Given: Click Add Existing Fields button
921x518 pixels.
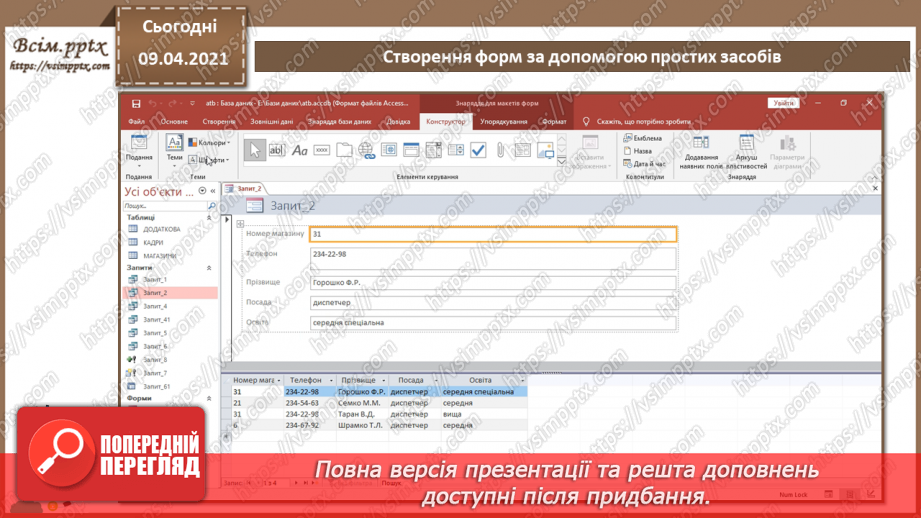Looking at the screenshot, I should pos(700,152).
